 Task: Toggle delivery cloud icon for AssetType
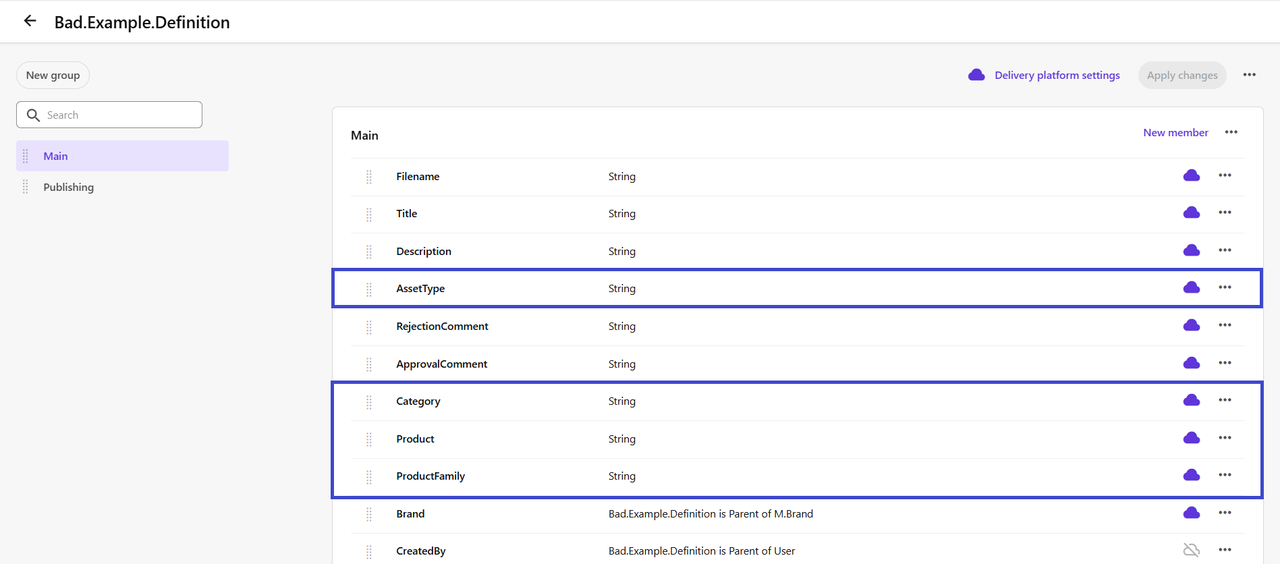coord(1191,288)
